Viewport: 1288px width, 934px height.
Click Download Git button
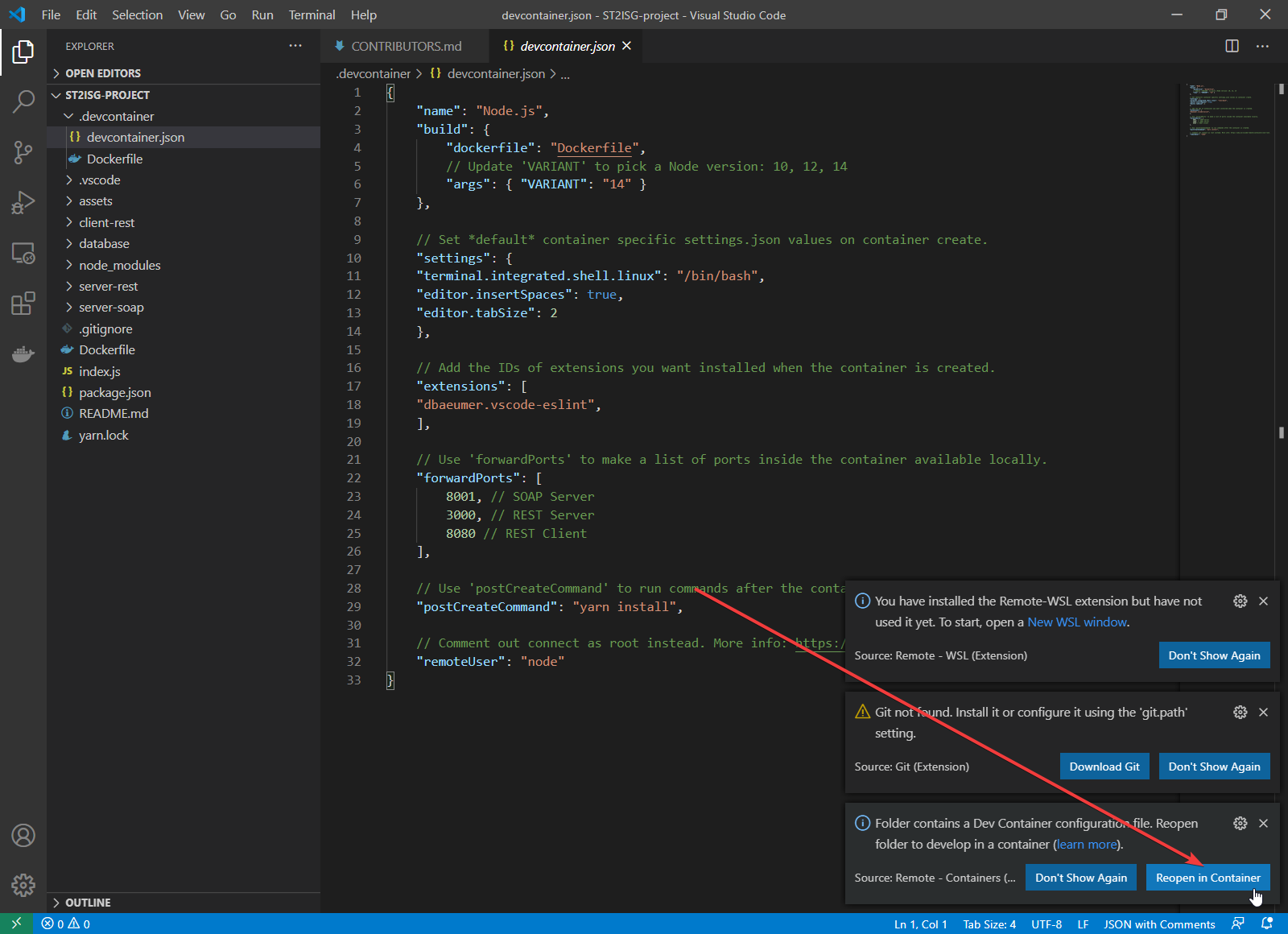tap(1104, 767)
